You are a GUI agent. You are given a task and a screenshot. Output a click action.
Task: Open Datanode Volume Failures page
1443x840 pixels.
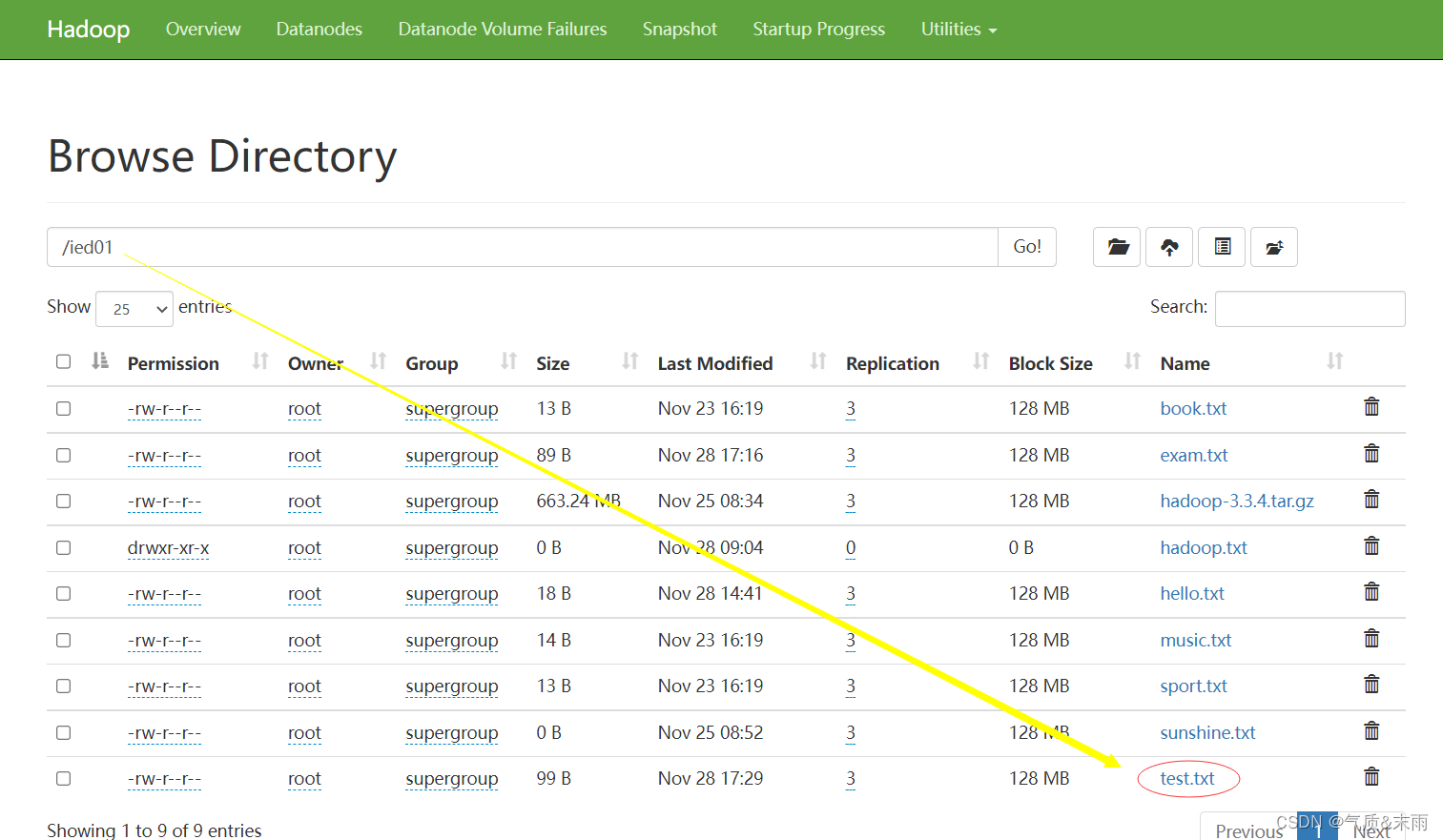point(503,30)
